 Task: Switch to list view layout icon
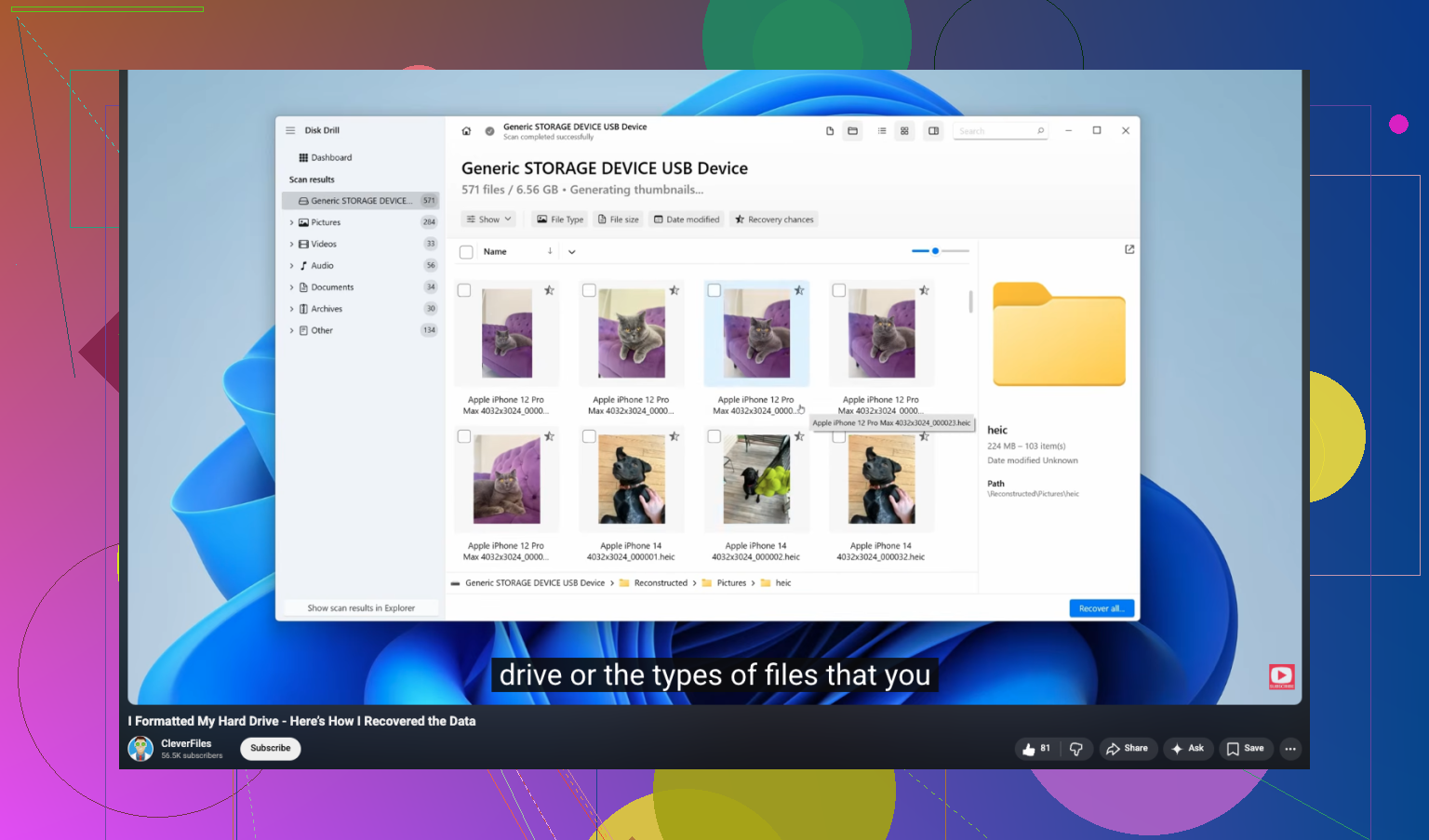coord(882,131)
